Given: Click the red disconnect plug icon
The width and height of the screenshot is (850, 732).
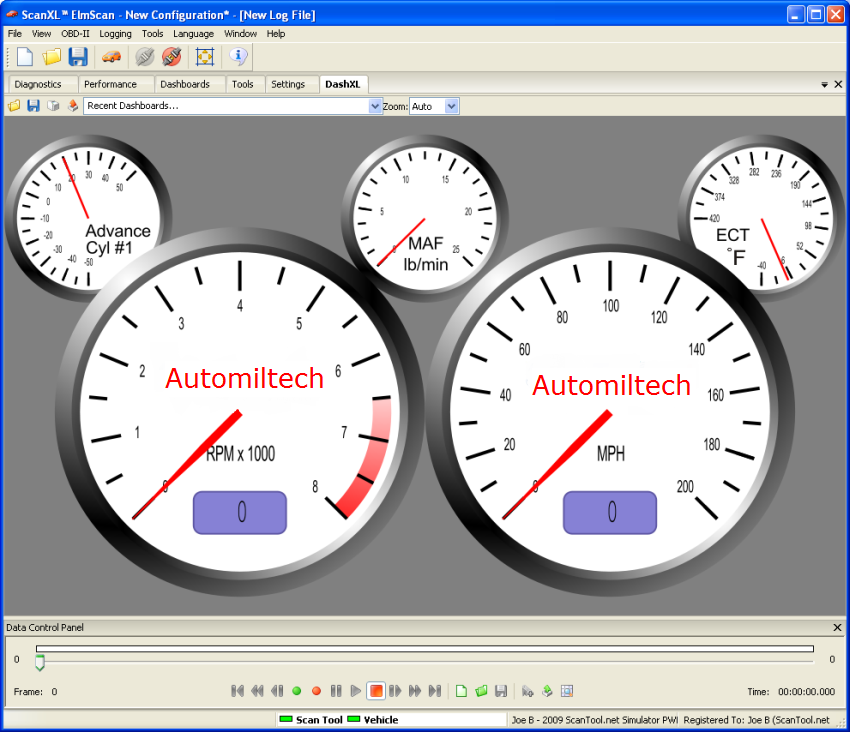Looking at the screenshot, I should click(x=171, y=56).
